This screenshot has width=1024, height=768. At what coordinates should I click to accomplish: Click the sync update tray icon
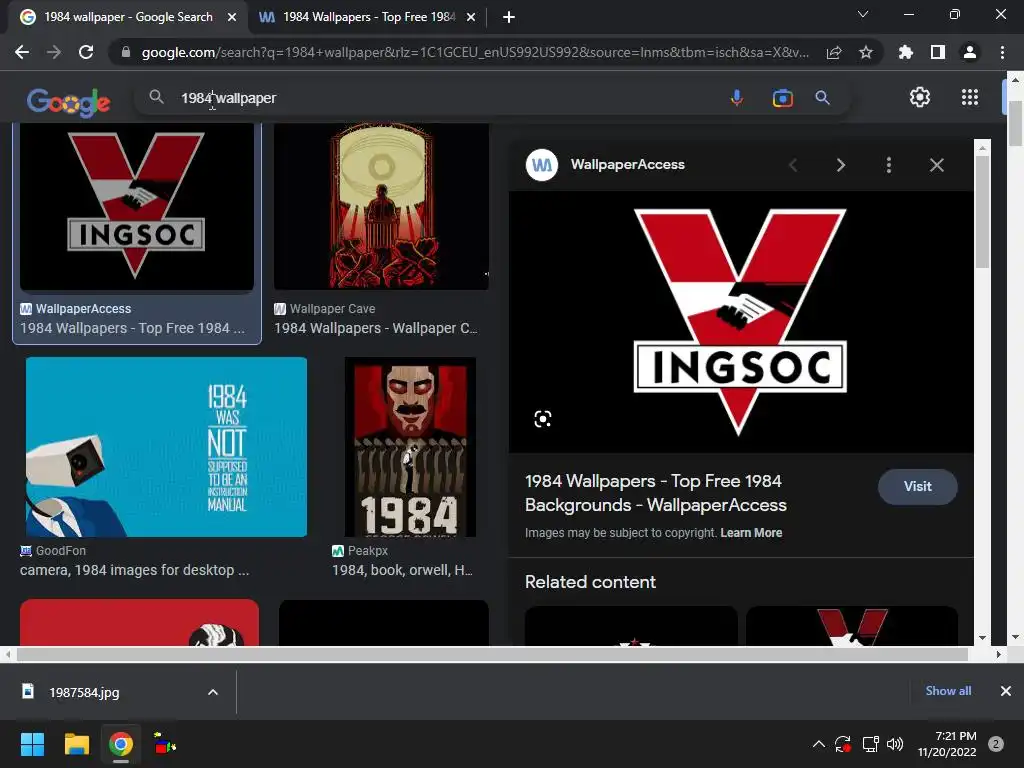click(x=843, y=744)
